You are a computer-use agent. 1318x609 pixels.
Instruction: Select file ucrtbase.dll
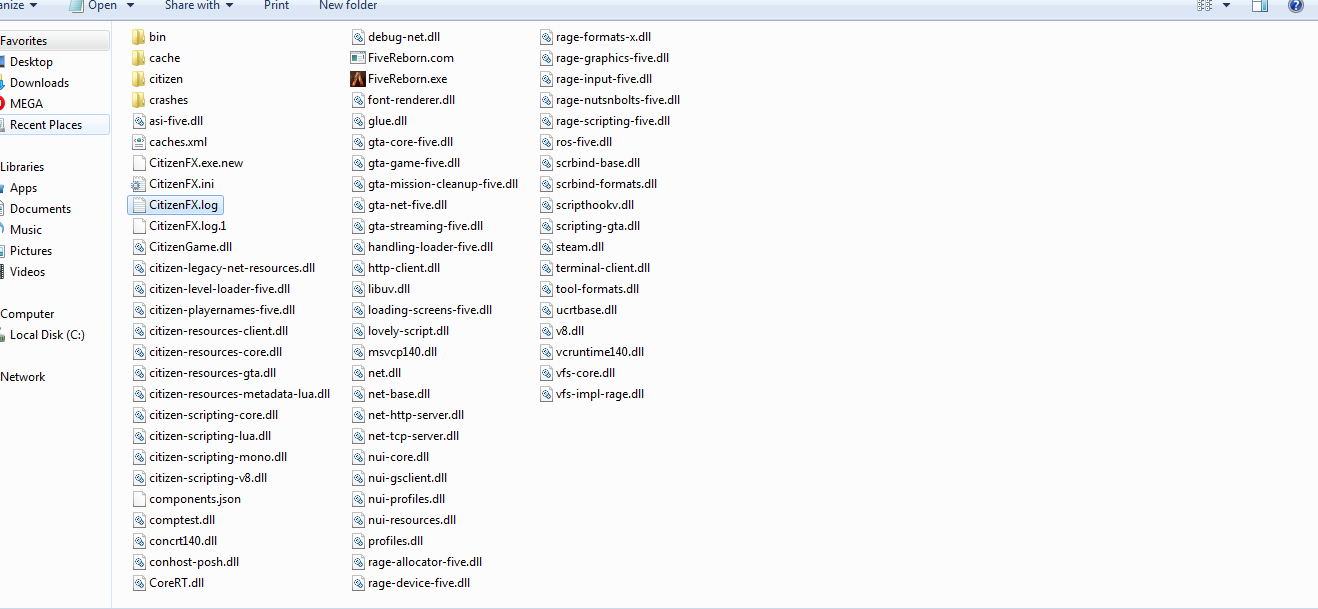point(587,310)
